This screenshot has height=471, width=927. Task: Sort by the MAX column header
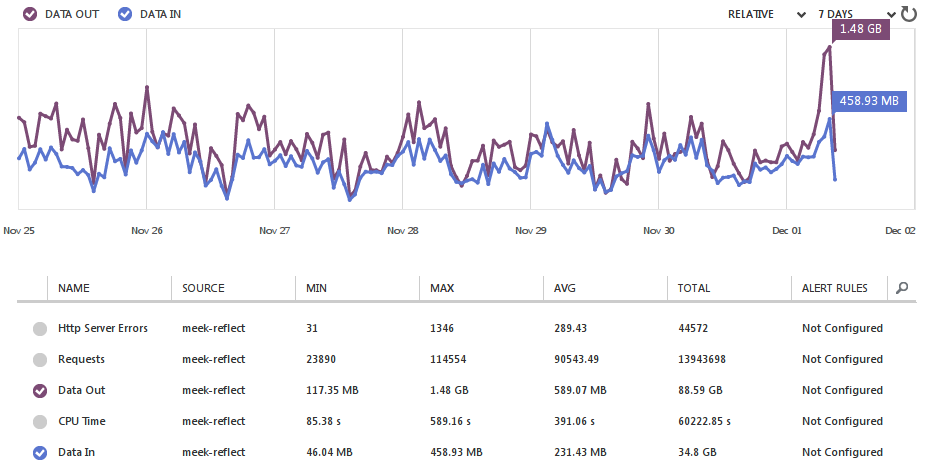[443, 288]
